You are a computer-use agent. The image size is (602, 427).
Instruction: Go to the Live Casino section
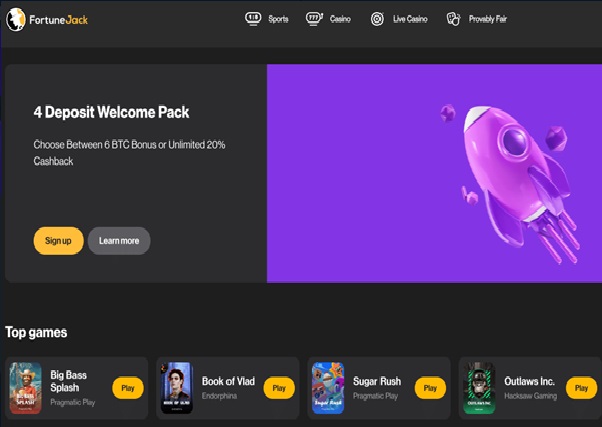tap(410, 19)
